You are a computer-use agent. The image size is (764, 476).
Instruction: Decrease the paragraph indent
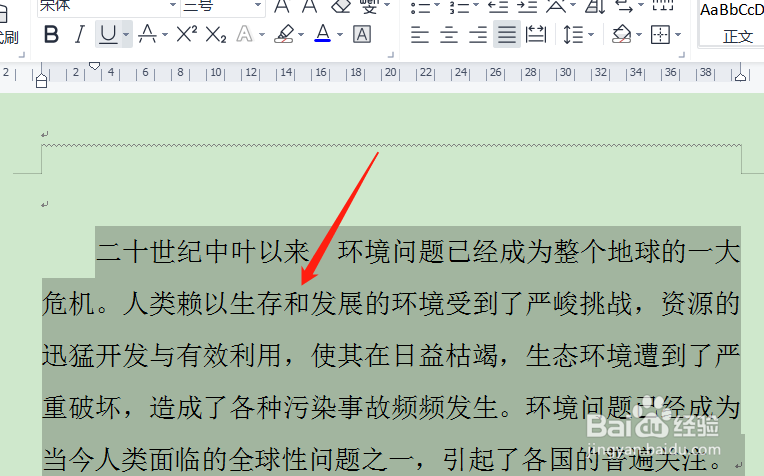point(498,6)
